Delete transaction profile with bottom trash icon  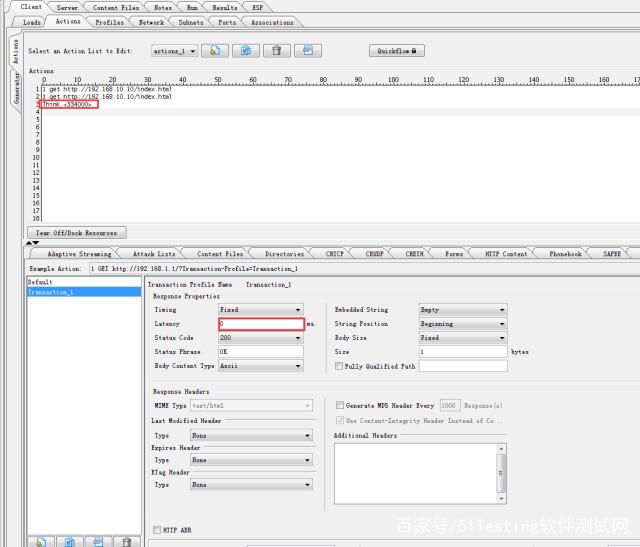click(127, 542)
